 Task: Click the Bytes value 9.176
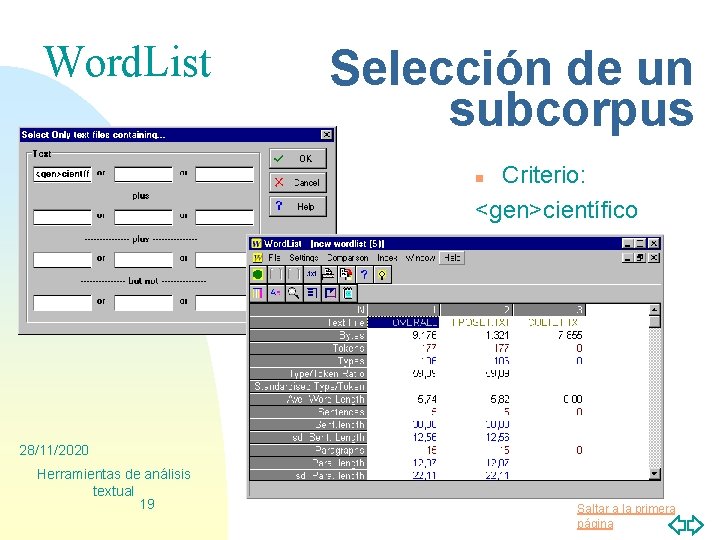pyautogui.click(x=424, y=335)
